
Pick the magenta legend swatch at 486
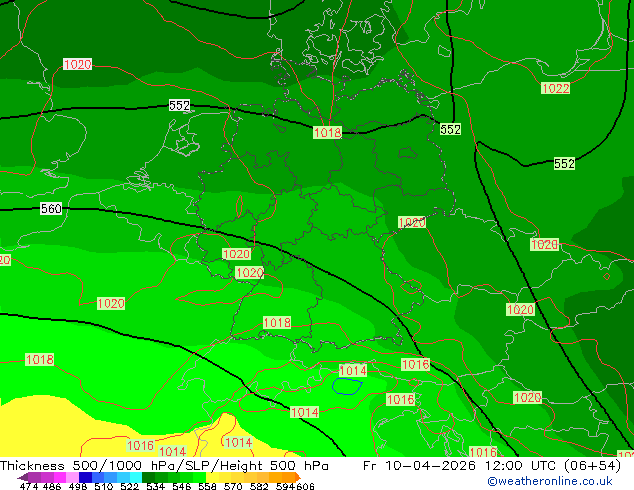coord(60,477)
